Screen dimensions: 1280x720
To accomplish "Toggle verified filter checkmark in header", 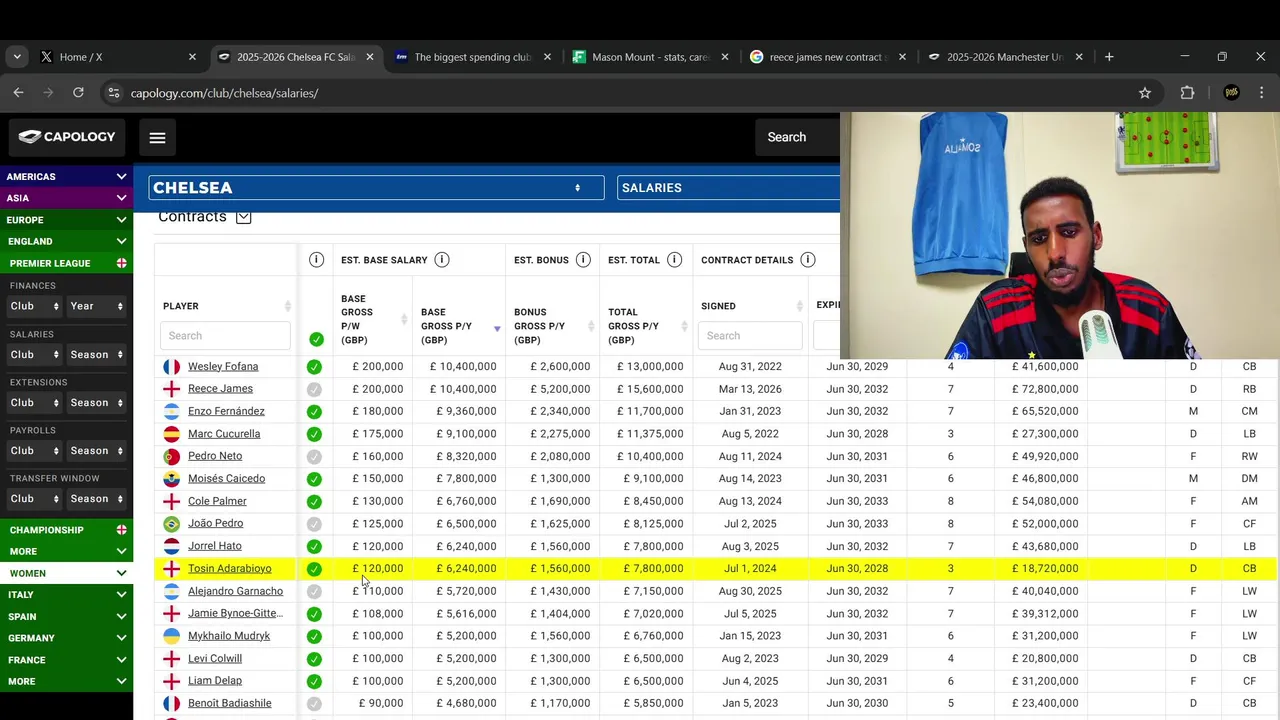I will point(316,339).
